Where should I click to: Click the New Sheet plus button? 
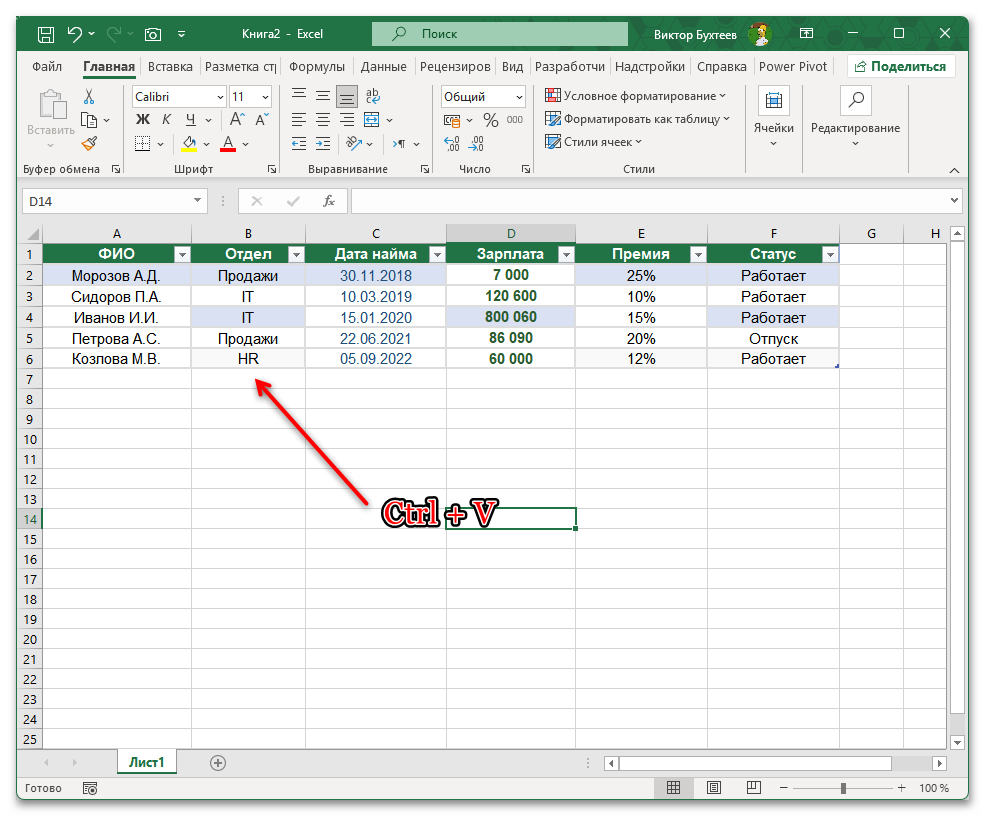[x=218, y=761]
